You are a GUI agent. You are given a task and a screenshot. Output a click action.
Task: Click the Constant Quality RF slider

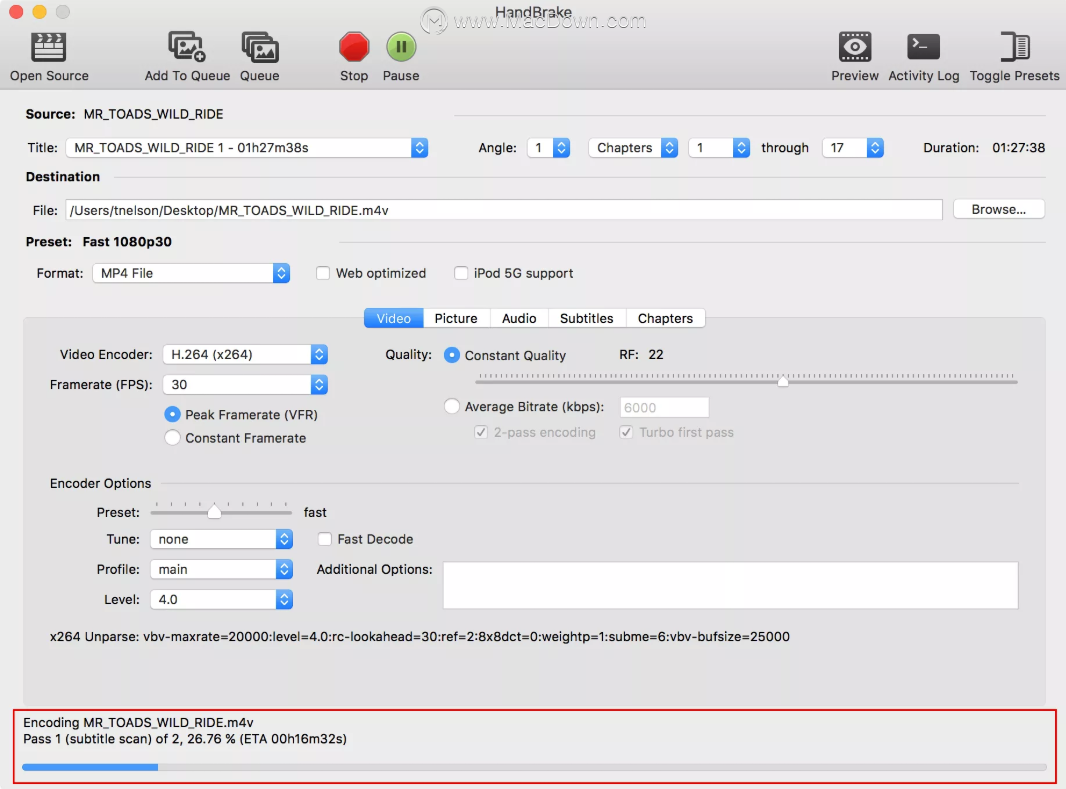[x=746, y=381]
